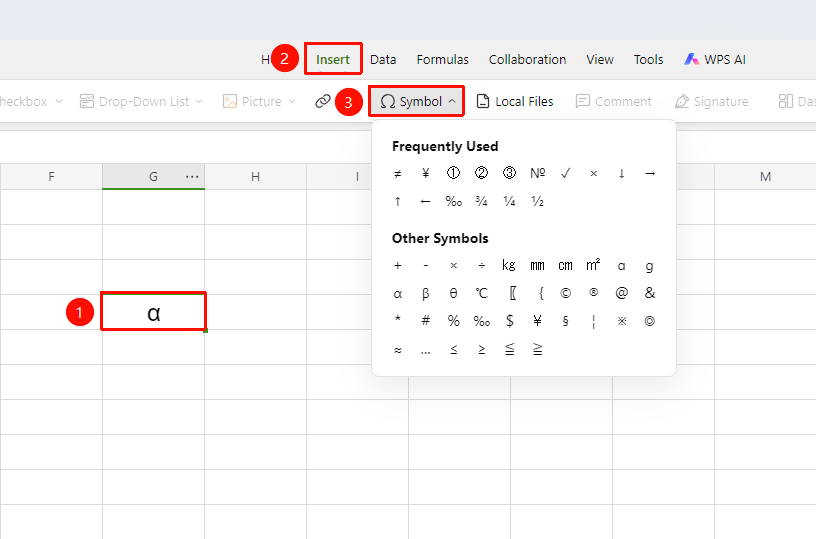Viewport: 816px width, 539px height.
Task: Insert the up arrow symbol
Action: click(x=398, y=202)
